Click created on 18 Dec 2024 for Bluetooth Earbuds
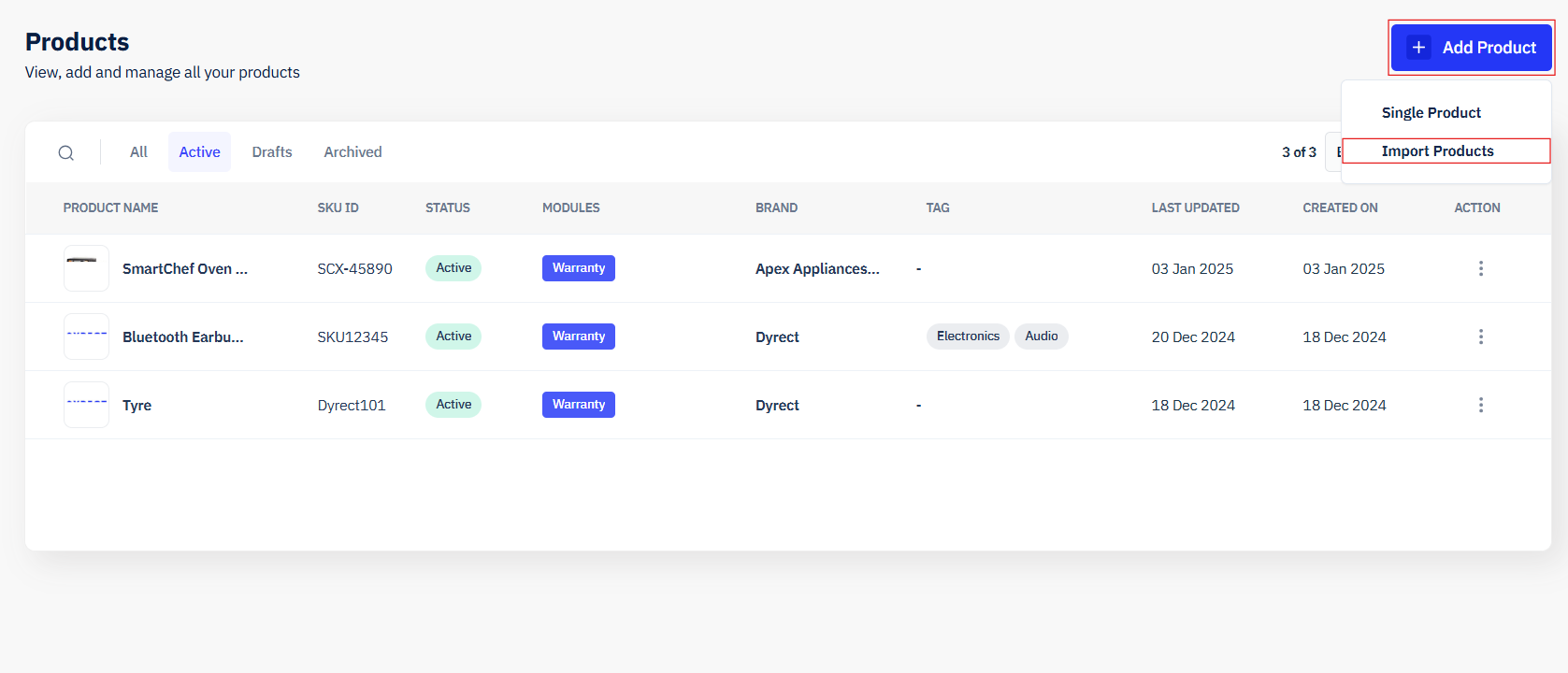Screen dimensions: 1568x673 1345,336
